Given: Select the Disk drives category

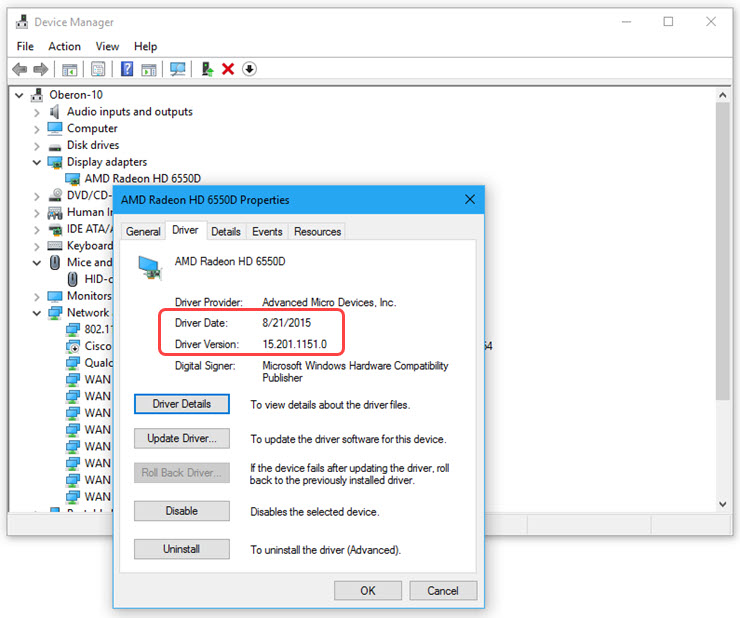Looking at the screenshot, I should [93, 145].
